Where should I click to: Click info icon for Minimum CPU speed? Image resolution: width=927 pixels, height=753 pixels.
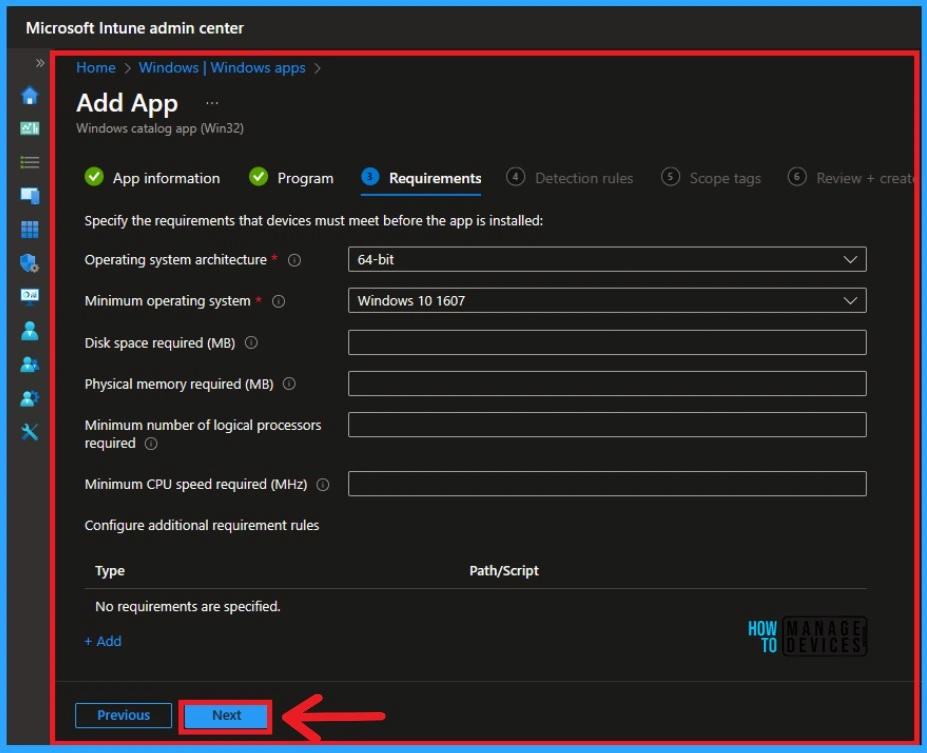323,485
